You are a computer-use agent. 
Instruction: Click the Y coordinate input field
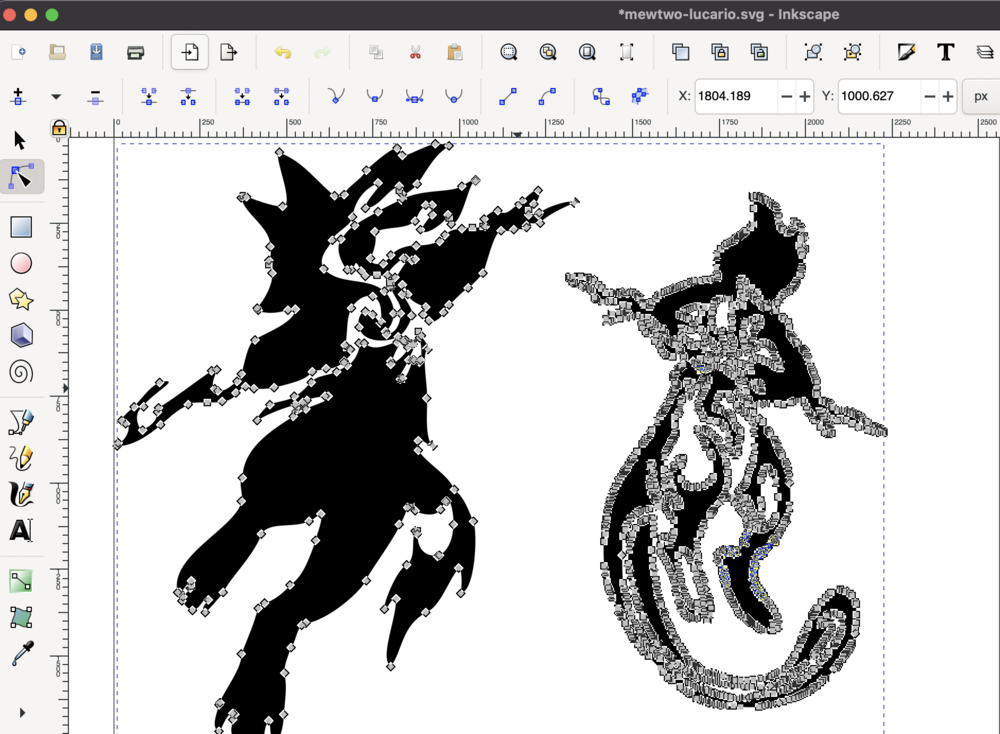click(x=879, y=96)
